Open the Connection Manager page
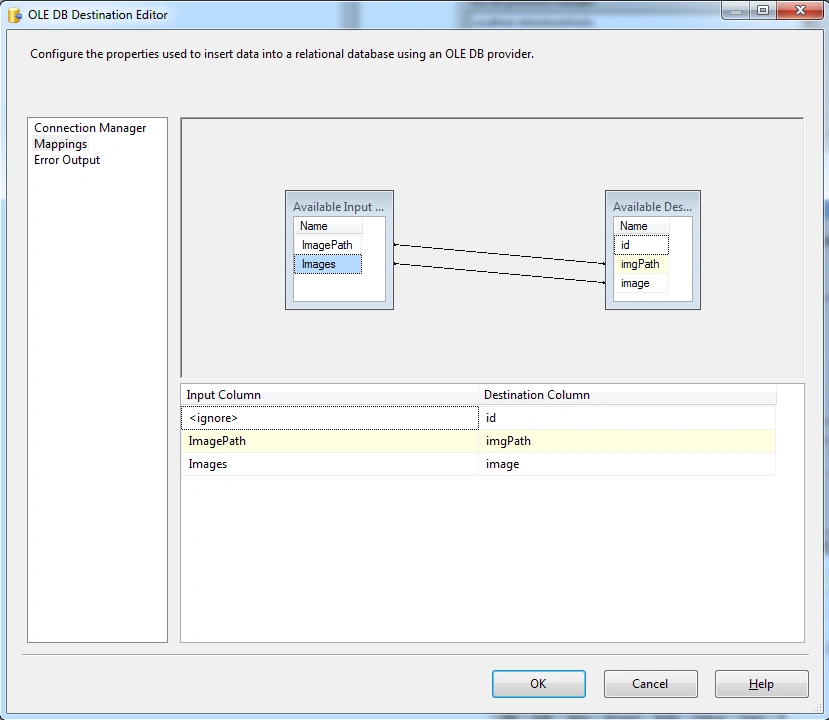 pos(90,128)
